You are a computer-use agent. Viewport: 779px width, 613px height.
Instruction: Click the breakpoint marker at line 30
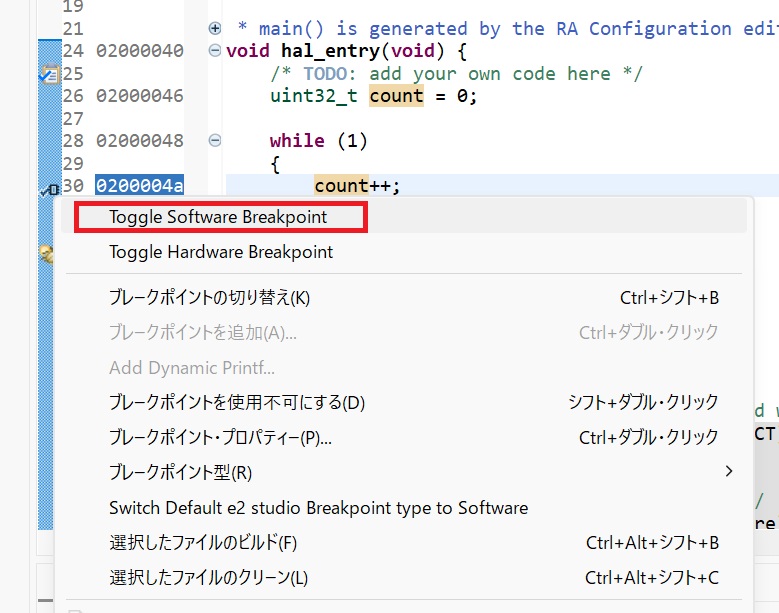(49, 189)
